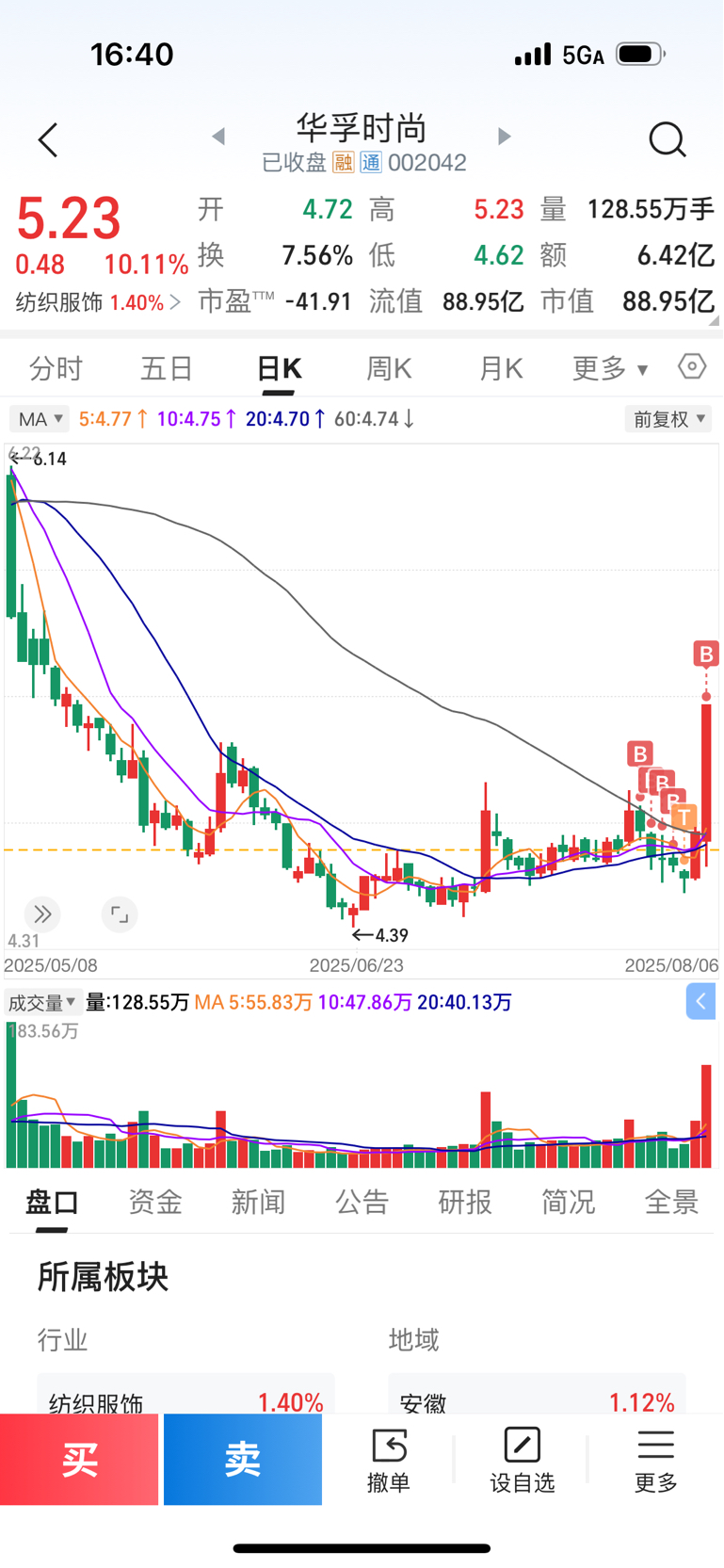
Task: Tap the stock code 002042
Action: [x=427, y=163]
